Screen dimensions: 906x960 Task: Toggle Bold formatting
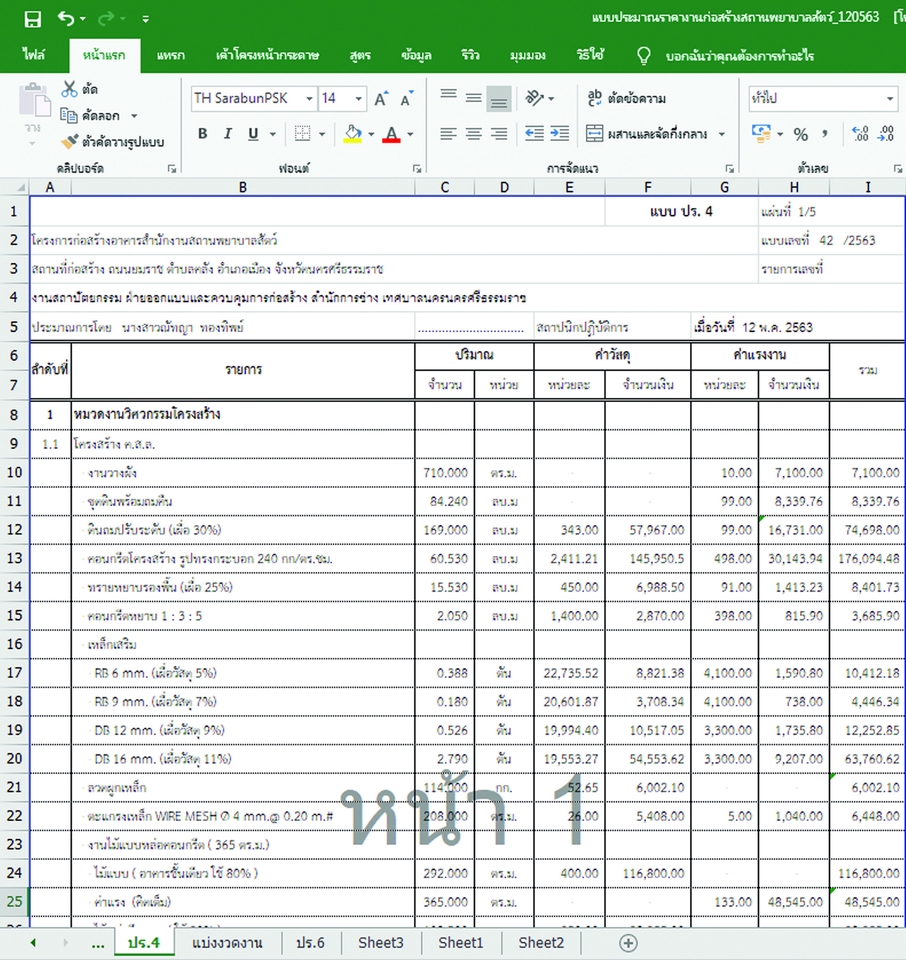202,133
